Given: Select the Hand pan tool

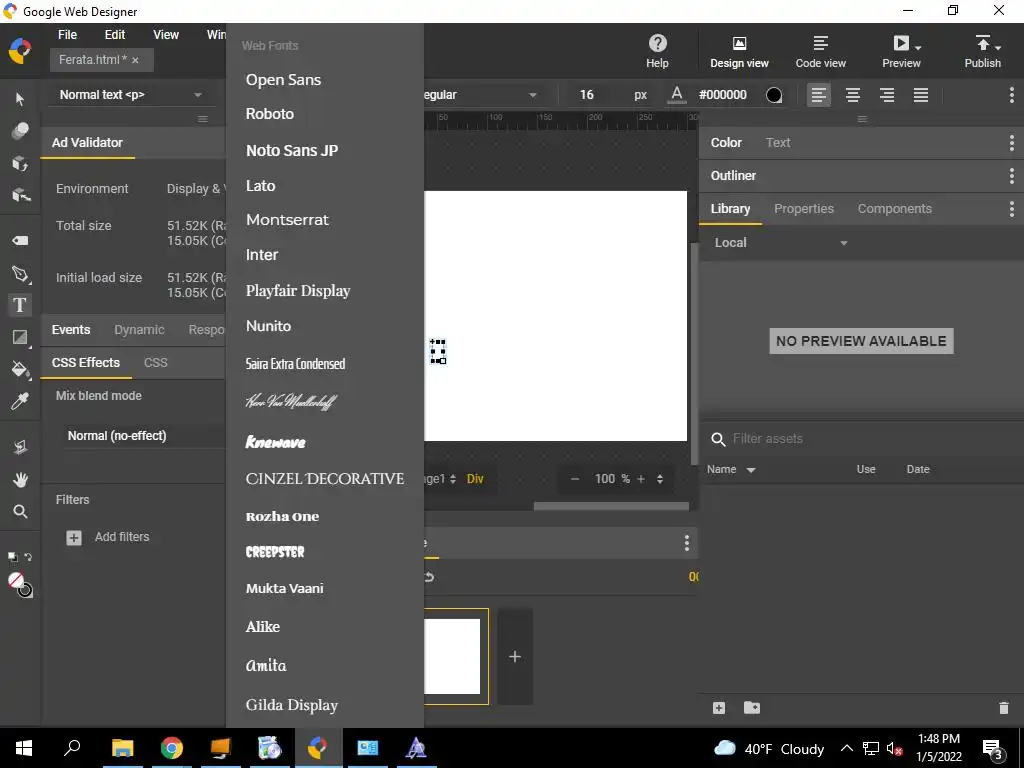Looking at the screenshot, I should pos(20,480).
